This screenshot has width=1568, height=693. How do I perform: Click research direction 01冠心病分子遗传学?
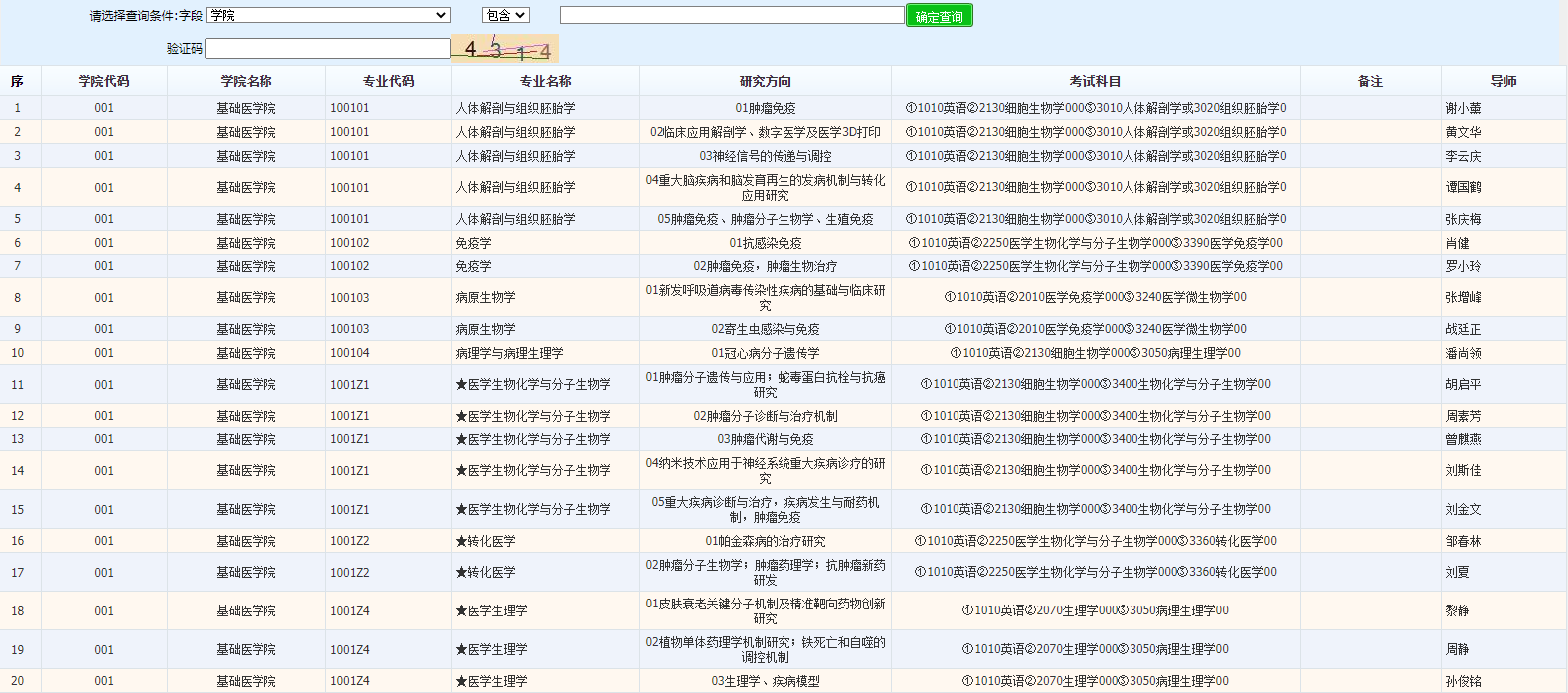766,353
